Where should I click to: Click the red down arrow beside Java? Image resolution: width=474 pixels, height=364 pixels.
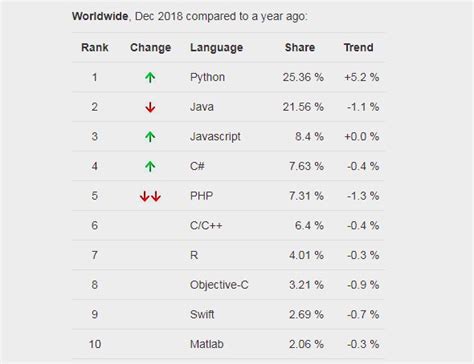point(150,107)
